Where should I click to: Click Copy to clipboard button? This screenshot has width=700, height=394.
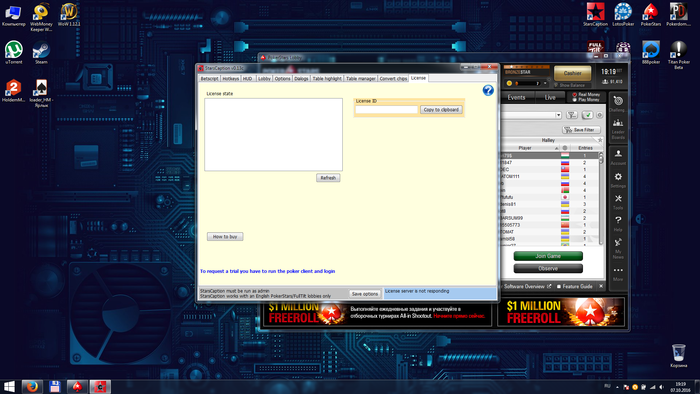441,110
